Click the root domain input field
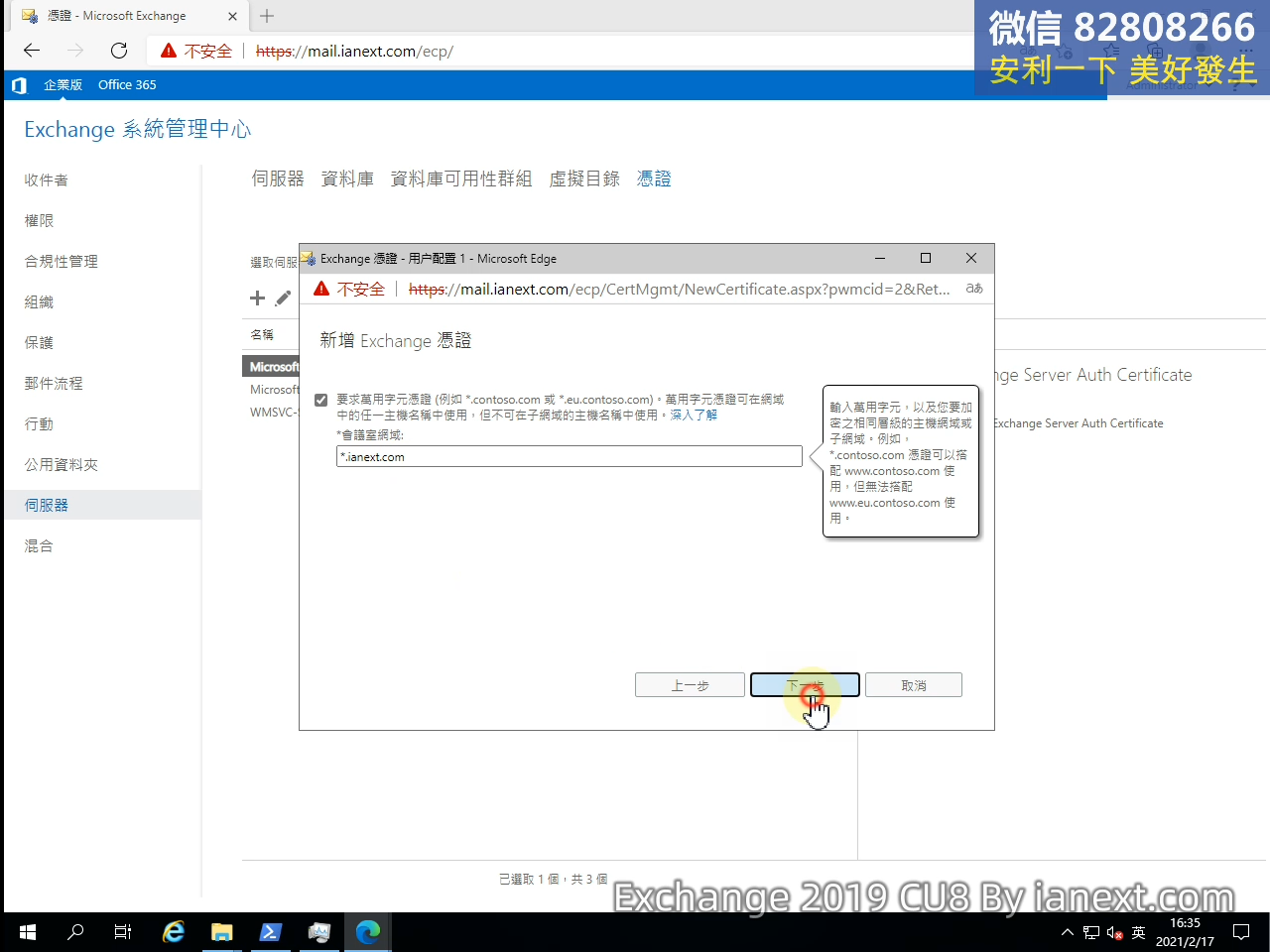This screenshot has width=1270, height=952. [570, 456]
